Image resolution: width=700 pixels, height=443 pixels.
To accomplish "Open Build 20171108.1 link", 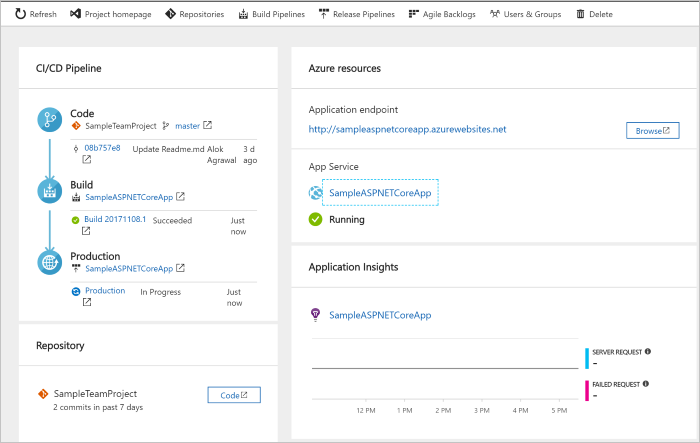I will [x=115, y=219].
